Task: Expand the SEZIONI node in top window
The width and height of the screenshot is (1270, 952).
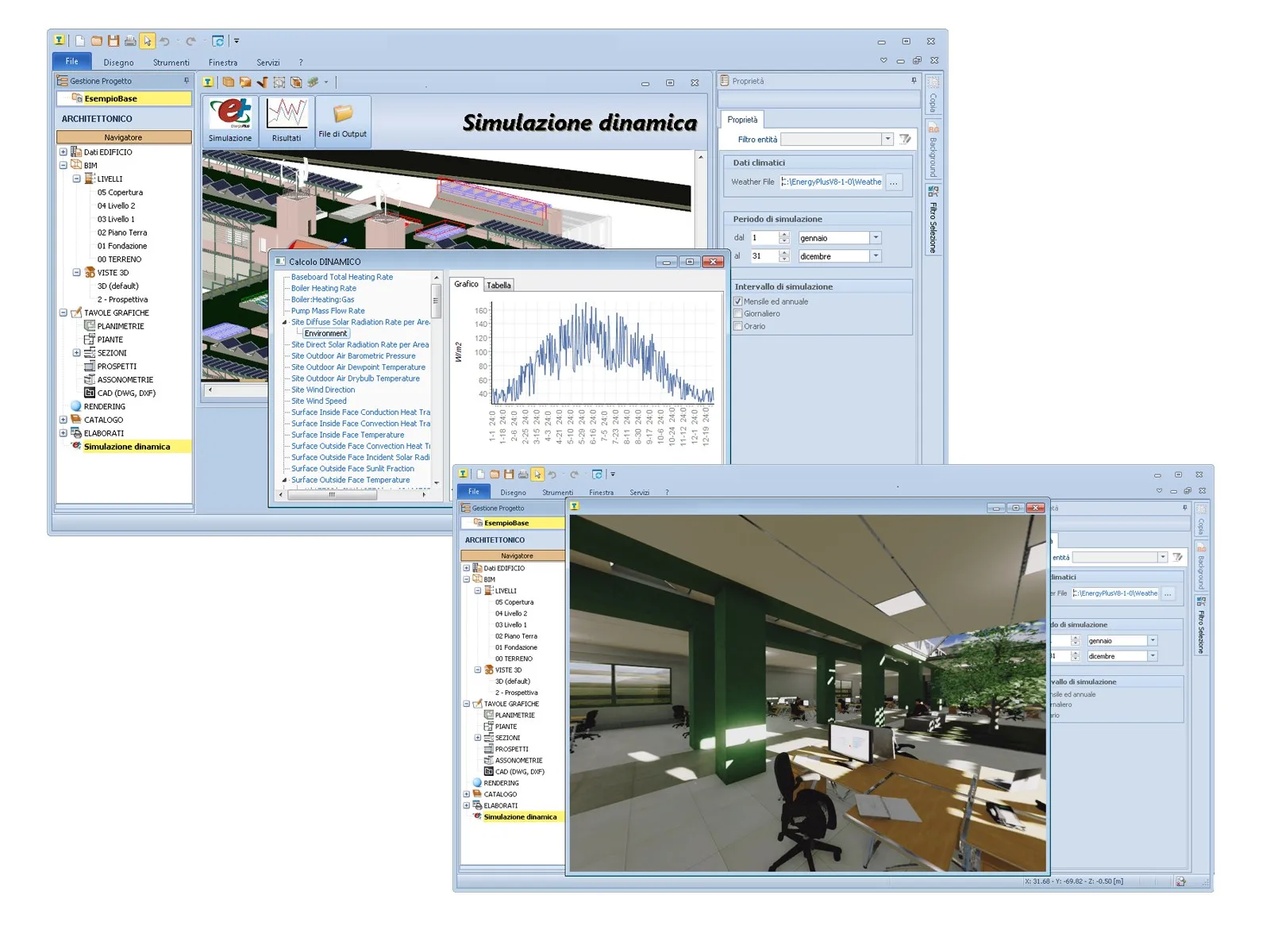Action: (x=77, y=352)
